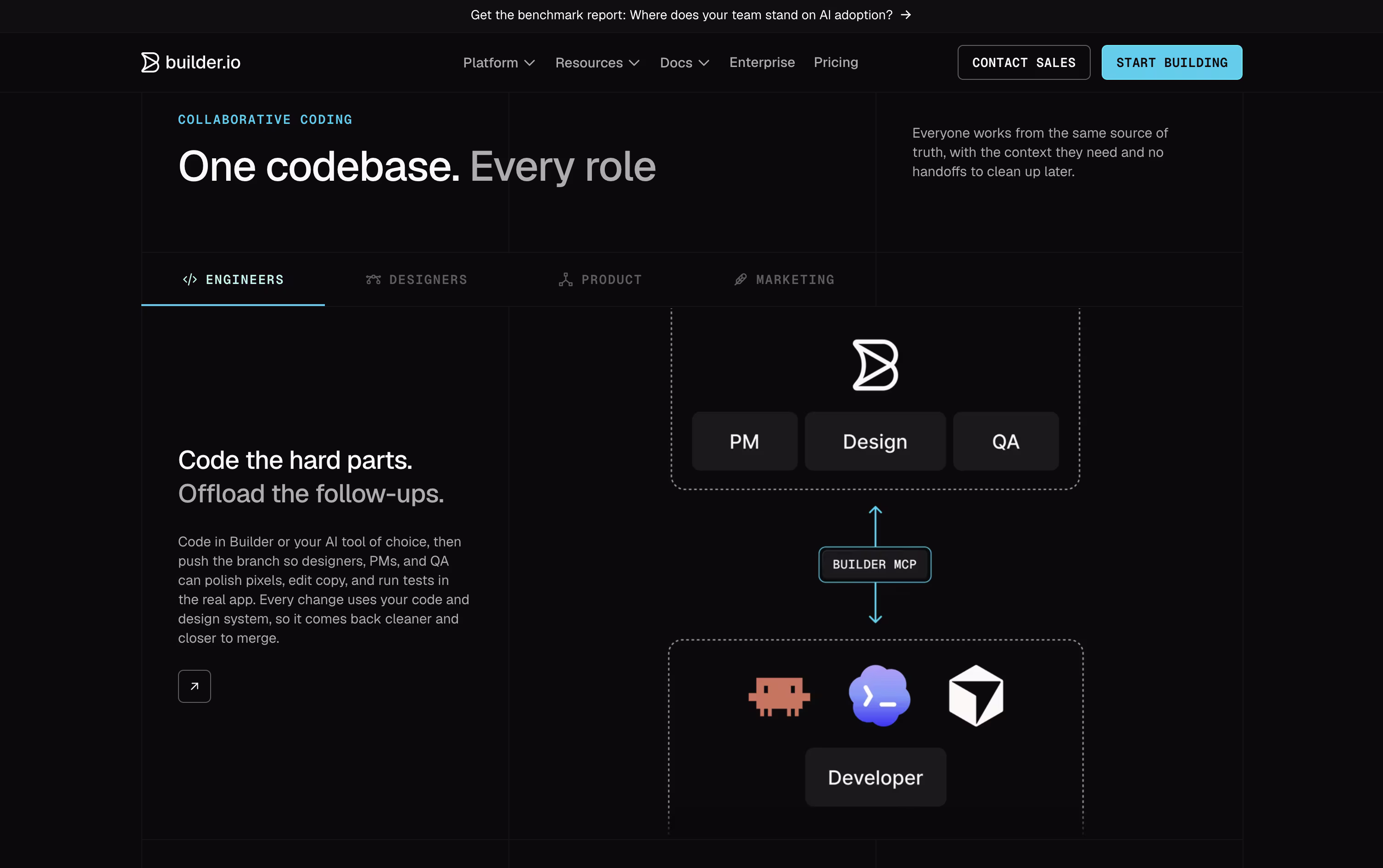Click the Developer box in diagram
The image size is (1383, 868).
click(x=876, y=777)
